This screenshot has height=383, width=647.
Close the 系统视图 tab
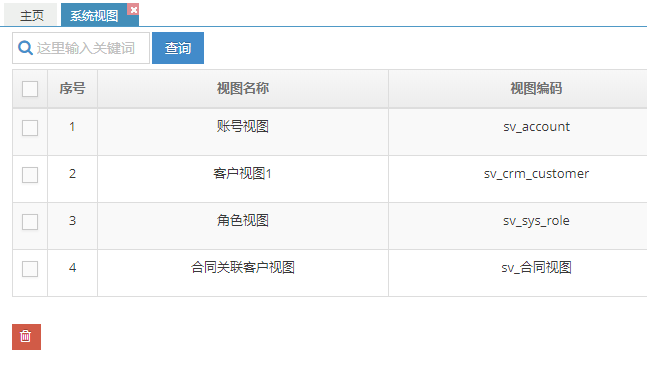[133, 9]
